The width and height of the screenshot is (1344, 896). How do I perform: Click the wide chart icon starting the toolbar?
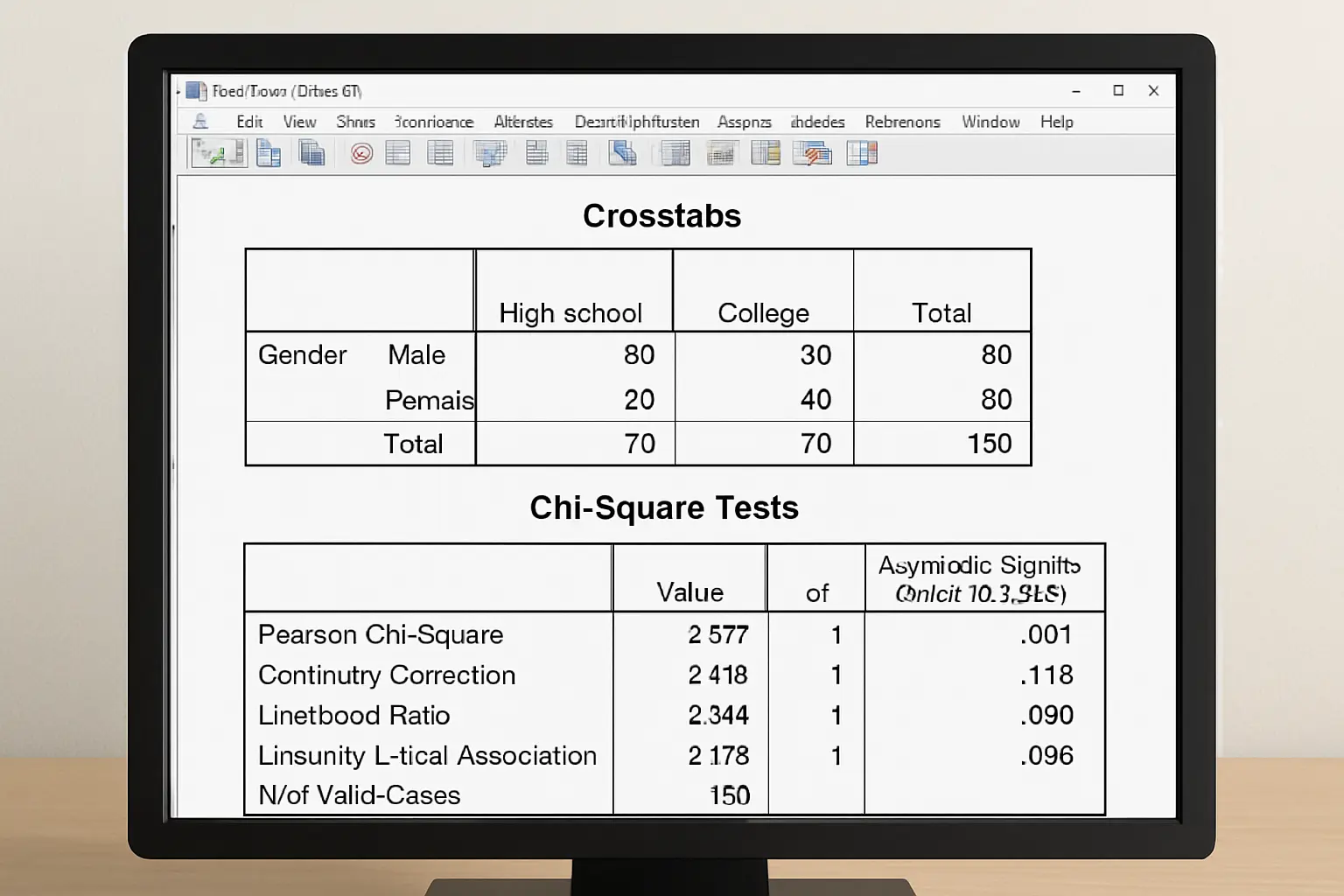click(x=220, y=153)
